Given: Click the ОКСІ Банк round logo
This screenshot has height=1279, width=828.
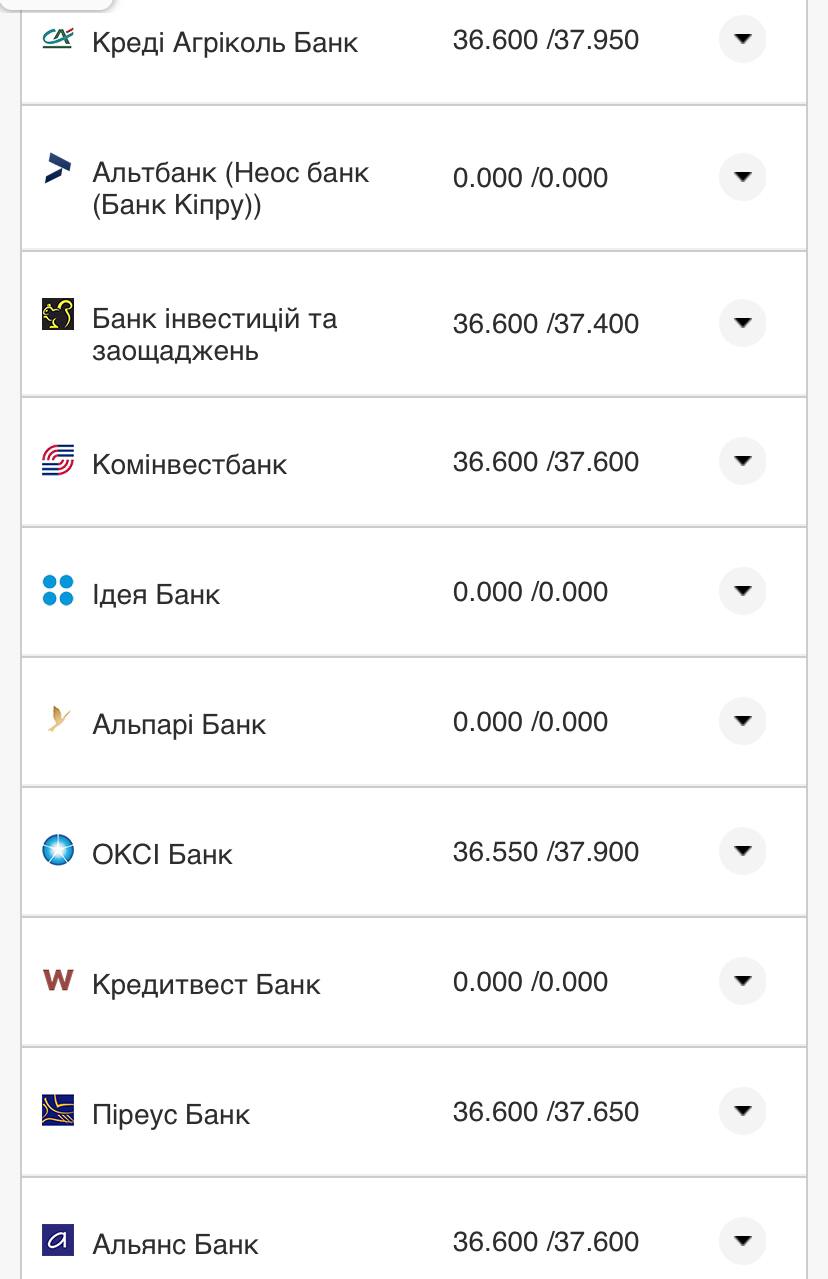Looking at the screenshot, I should coord(58,850).
